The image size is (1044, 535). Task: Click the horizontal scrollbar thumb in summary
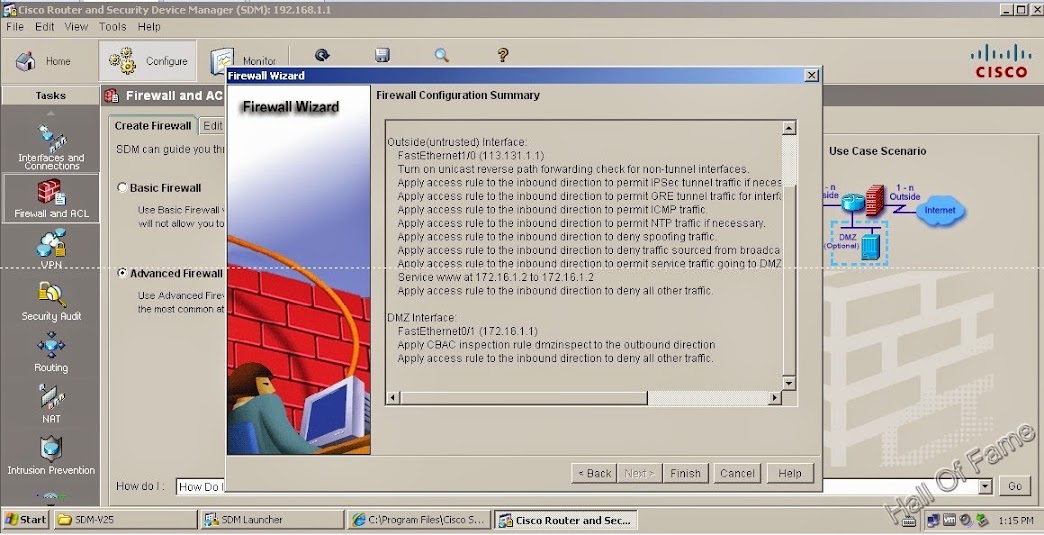(x=523, y=398)
